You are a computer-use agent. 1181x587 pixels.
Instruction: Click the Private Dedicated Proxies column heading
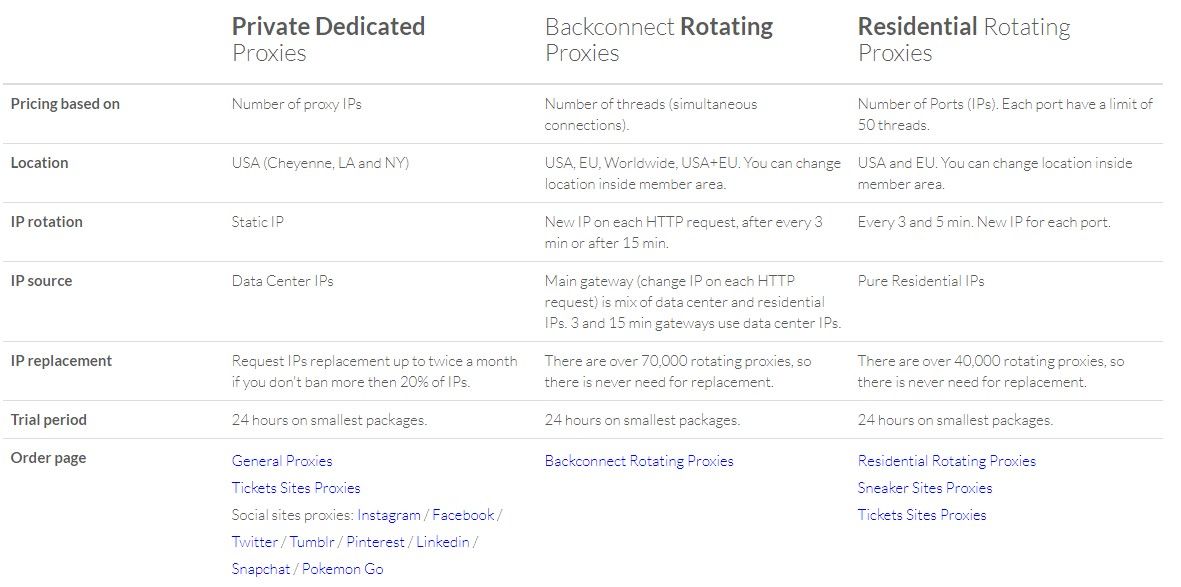click(328, 39)
